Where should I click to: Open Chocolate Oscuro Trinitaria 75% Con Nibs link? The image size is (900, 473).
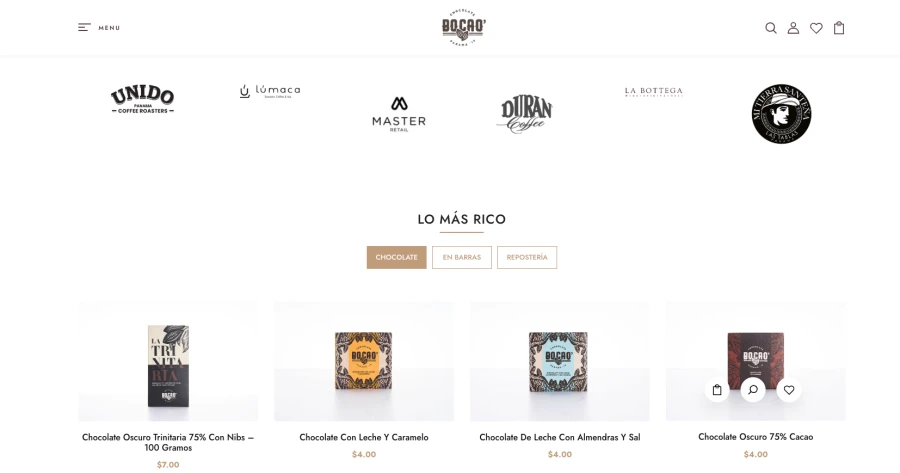point(168,443)
